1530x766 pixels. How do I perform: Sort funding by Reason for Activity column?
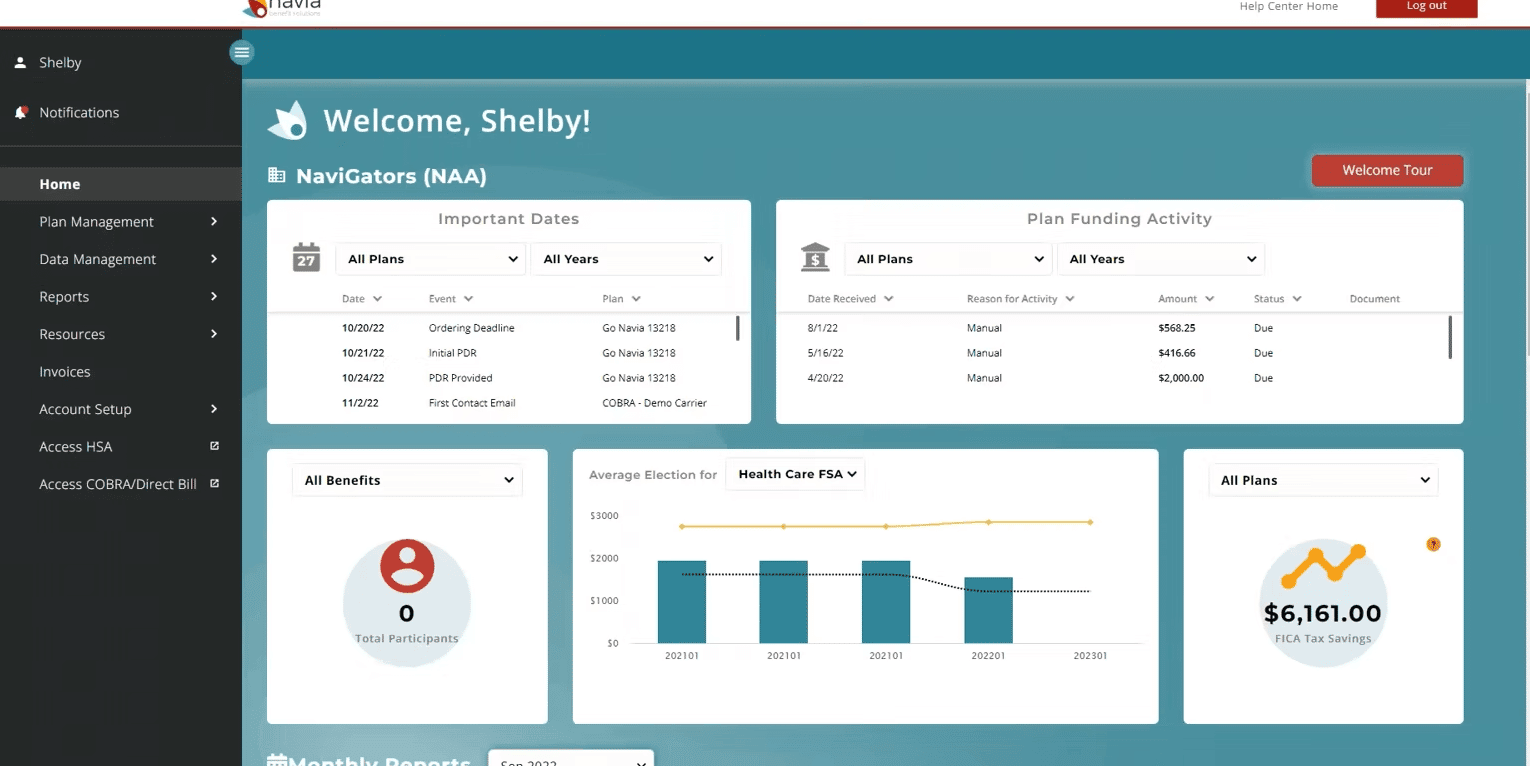click(1020, 298)
